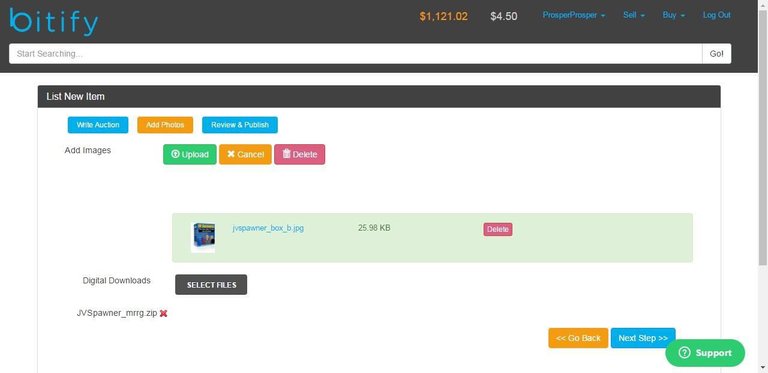
Task: Switch to the Add Photos step
Action: [x=165, y=125]
